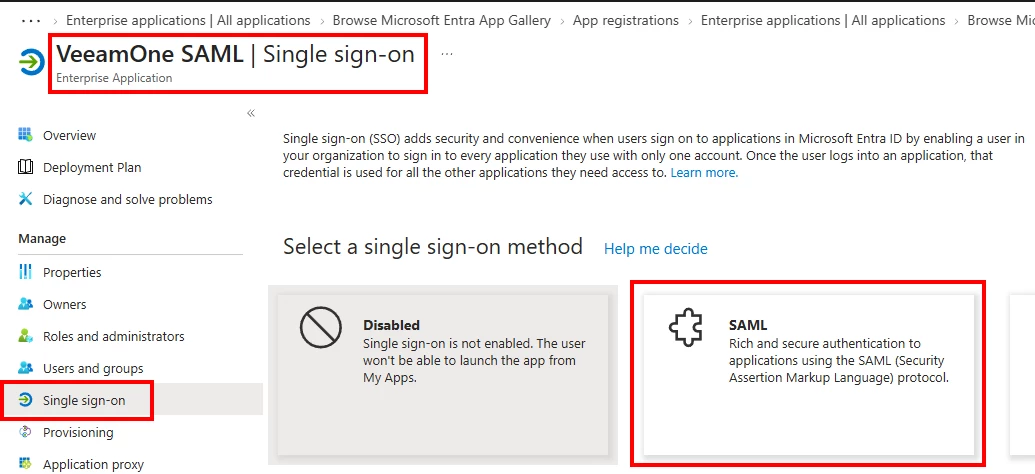Click the Owners people icon
This screenshot has width=1035, height=474.
tap(26, 304)
